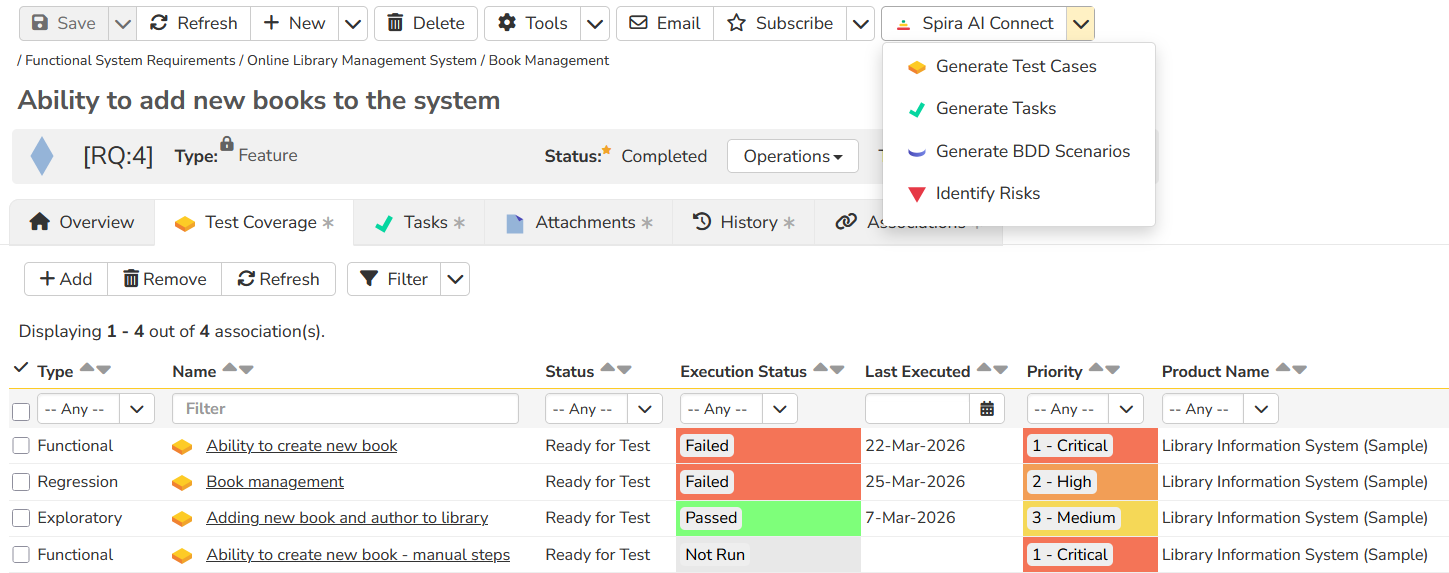Expand the New dropdown arrow

pos(353,23)
